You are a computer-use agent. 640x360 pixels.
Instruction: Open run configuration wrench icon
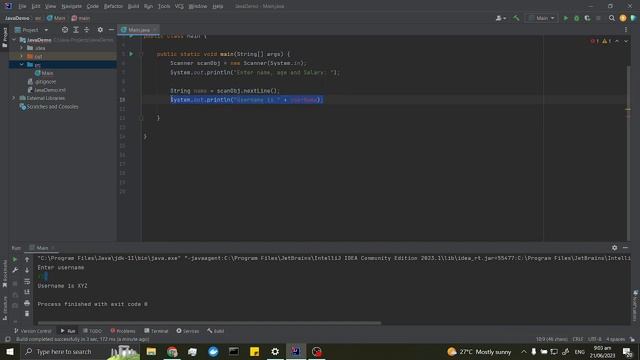click(15, 270)
